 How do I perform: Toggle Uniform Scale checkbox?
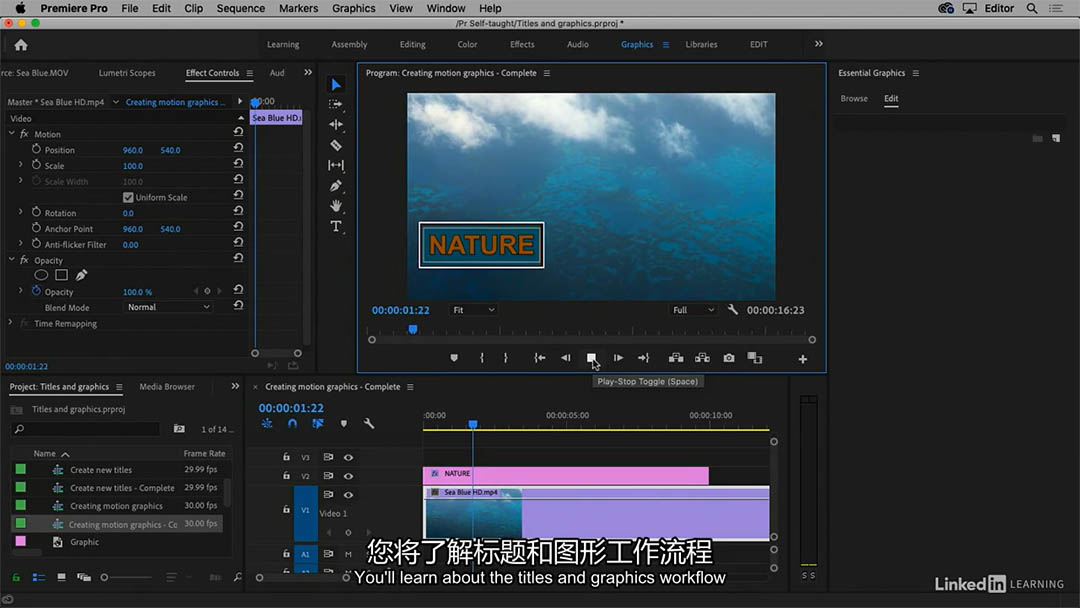[x=128, y=198]
